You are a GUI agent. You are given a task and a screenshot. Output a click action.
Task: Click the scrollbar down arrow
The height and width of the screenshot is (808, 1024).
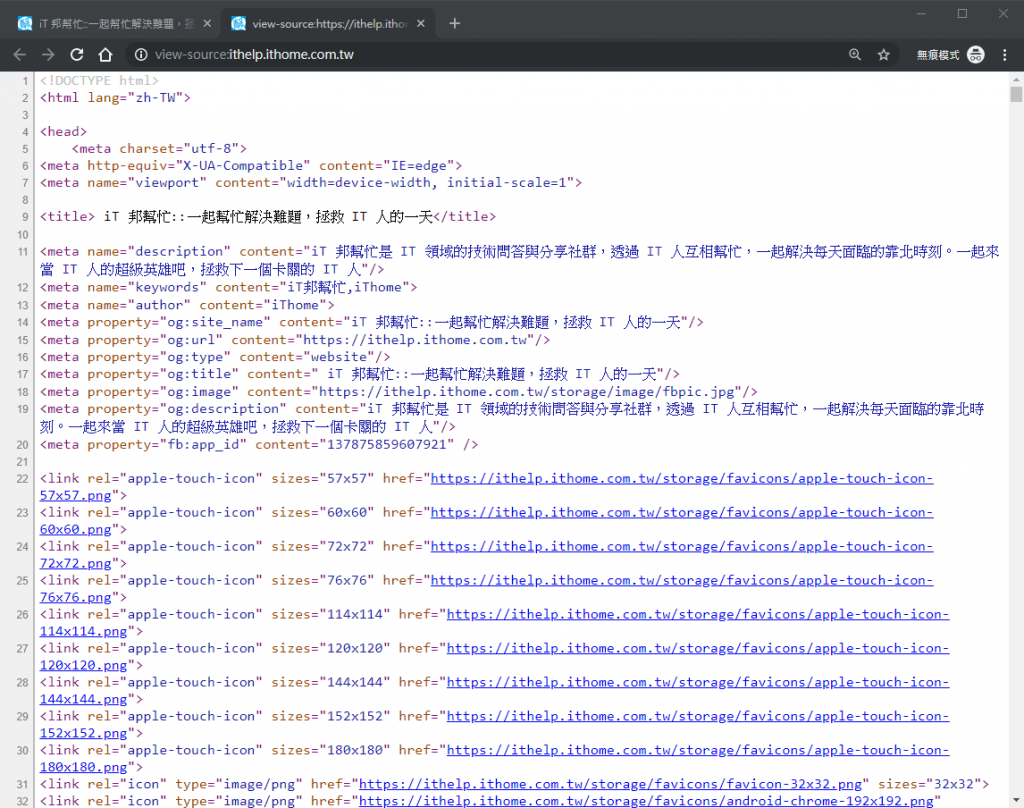point(1016,800)
